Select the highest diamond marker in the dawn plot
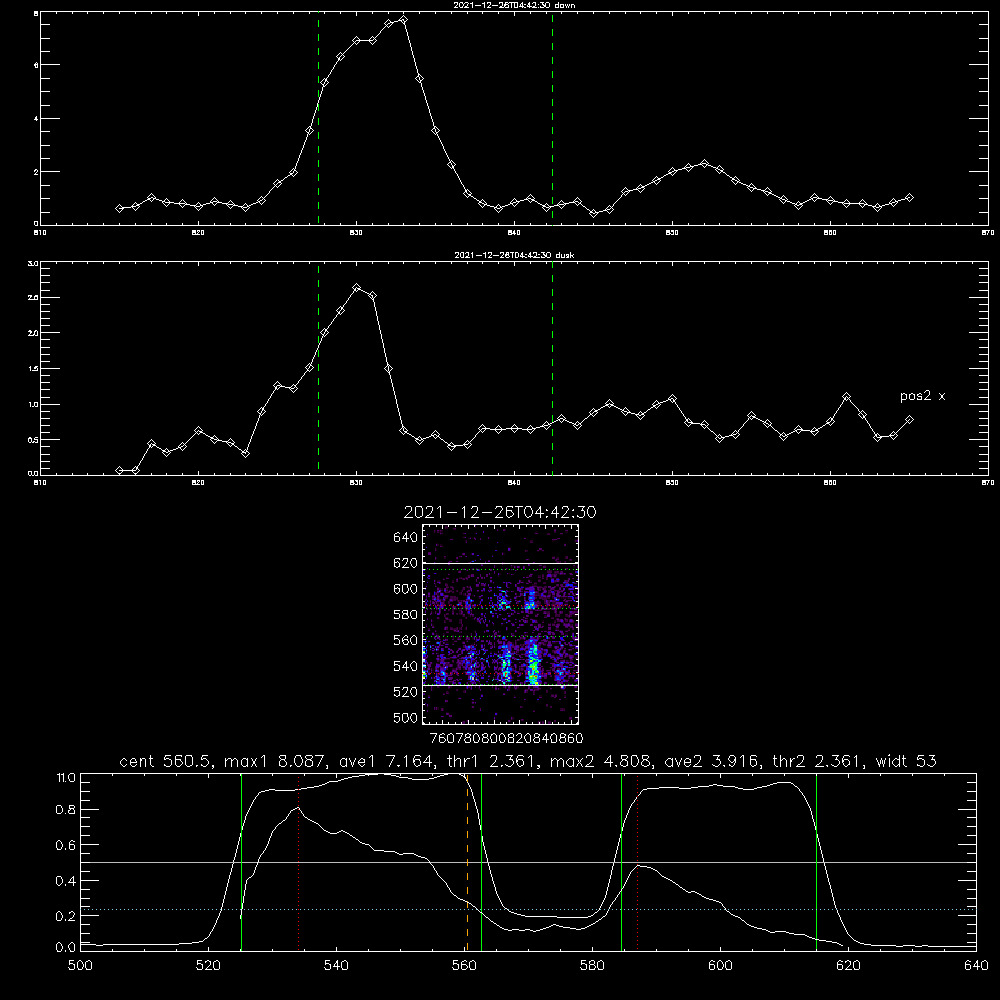 click(403, 20)
